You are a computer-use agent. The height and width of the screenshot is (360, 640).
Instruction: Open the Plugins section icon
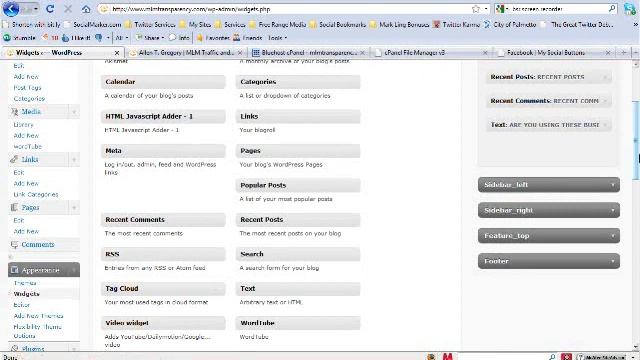pyautogui.click(x=15, y=349)
